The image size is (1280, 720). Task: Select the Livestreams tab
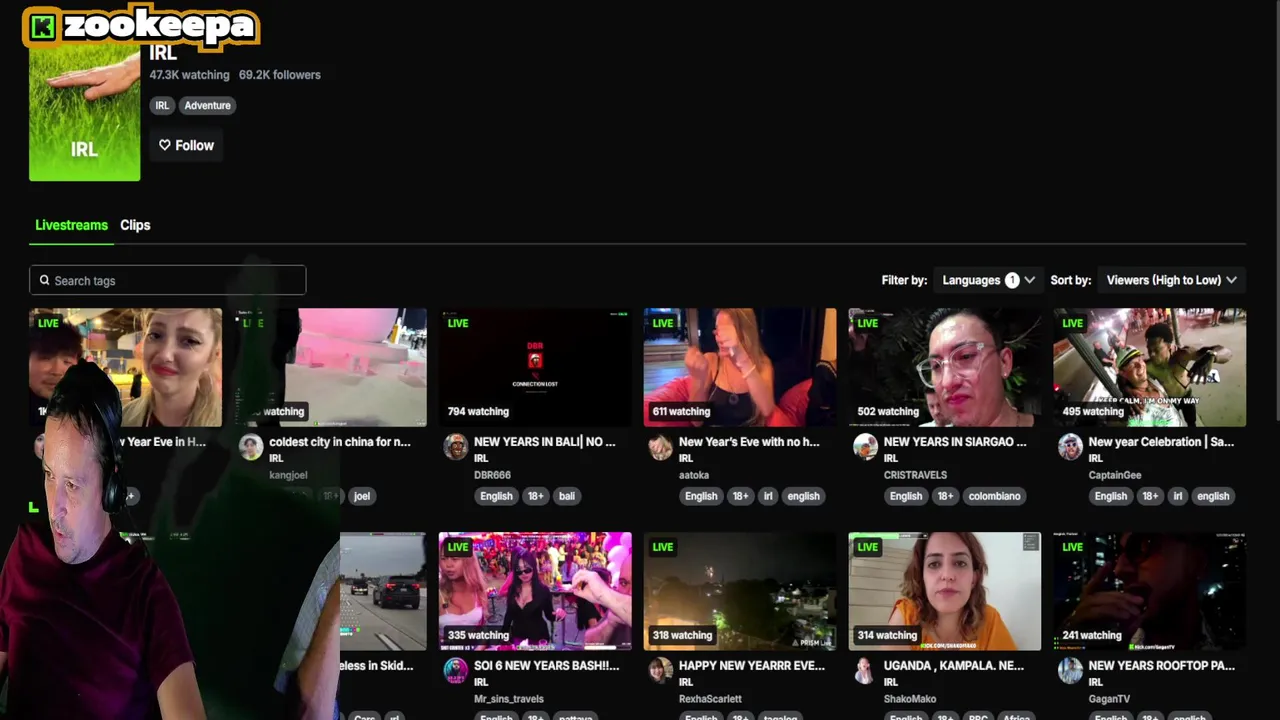(71, 225)
